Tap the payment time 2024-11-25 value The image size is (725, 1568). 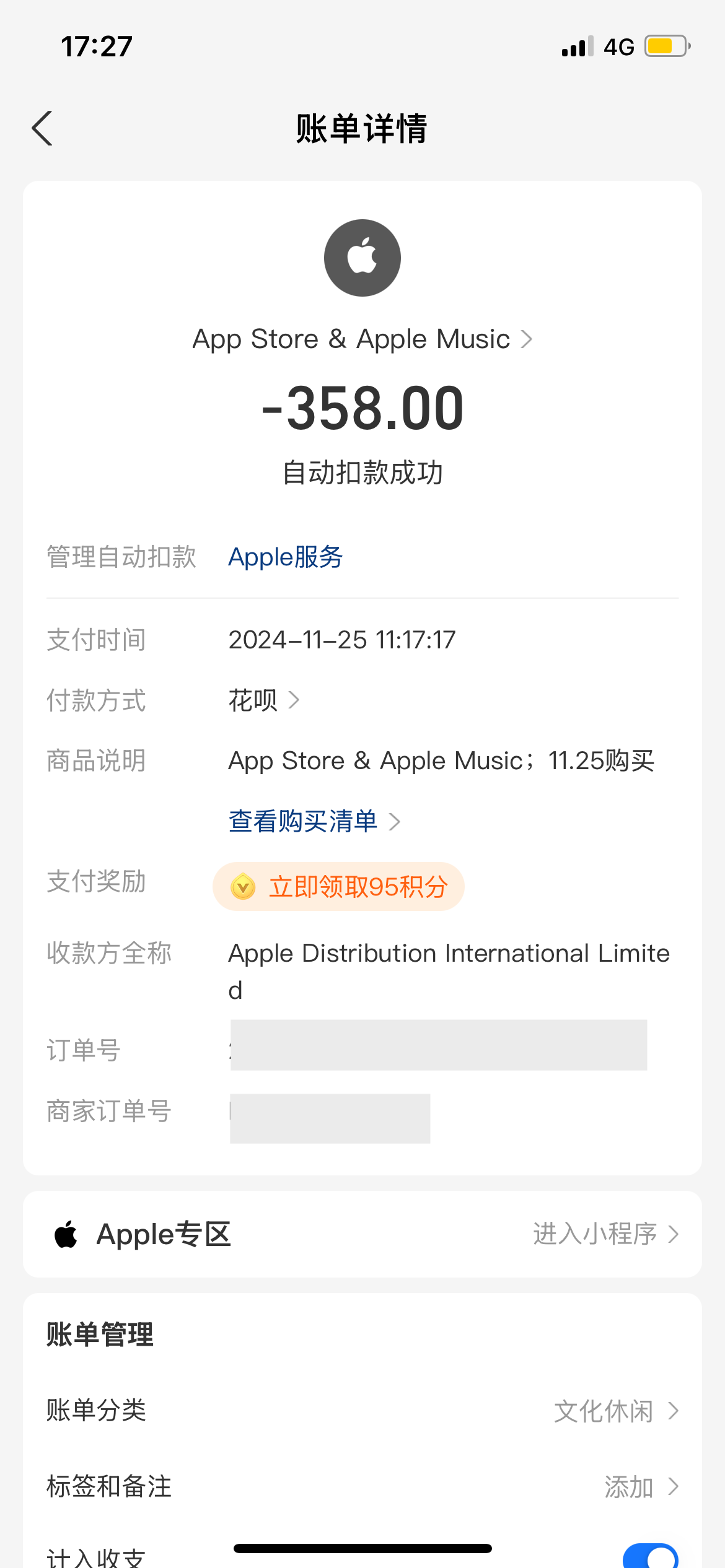(x=342, y=640)
